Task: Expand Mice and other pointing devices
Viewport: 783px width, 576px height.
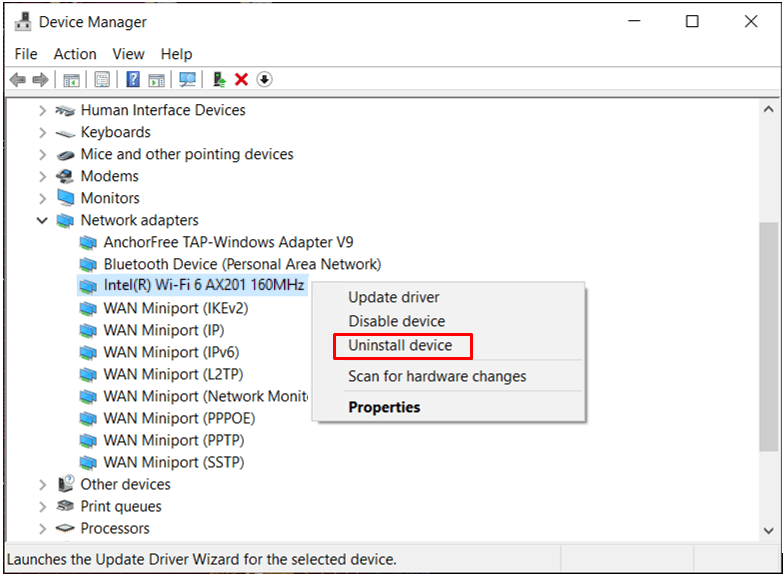Action: point(42,154)
